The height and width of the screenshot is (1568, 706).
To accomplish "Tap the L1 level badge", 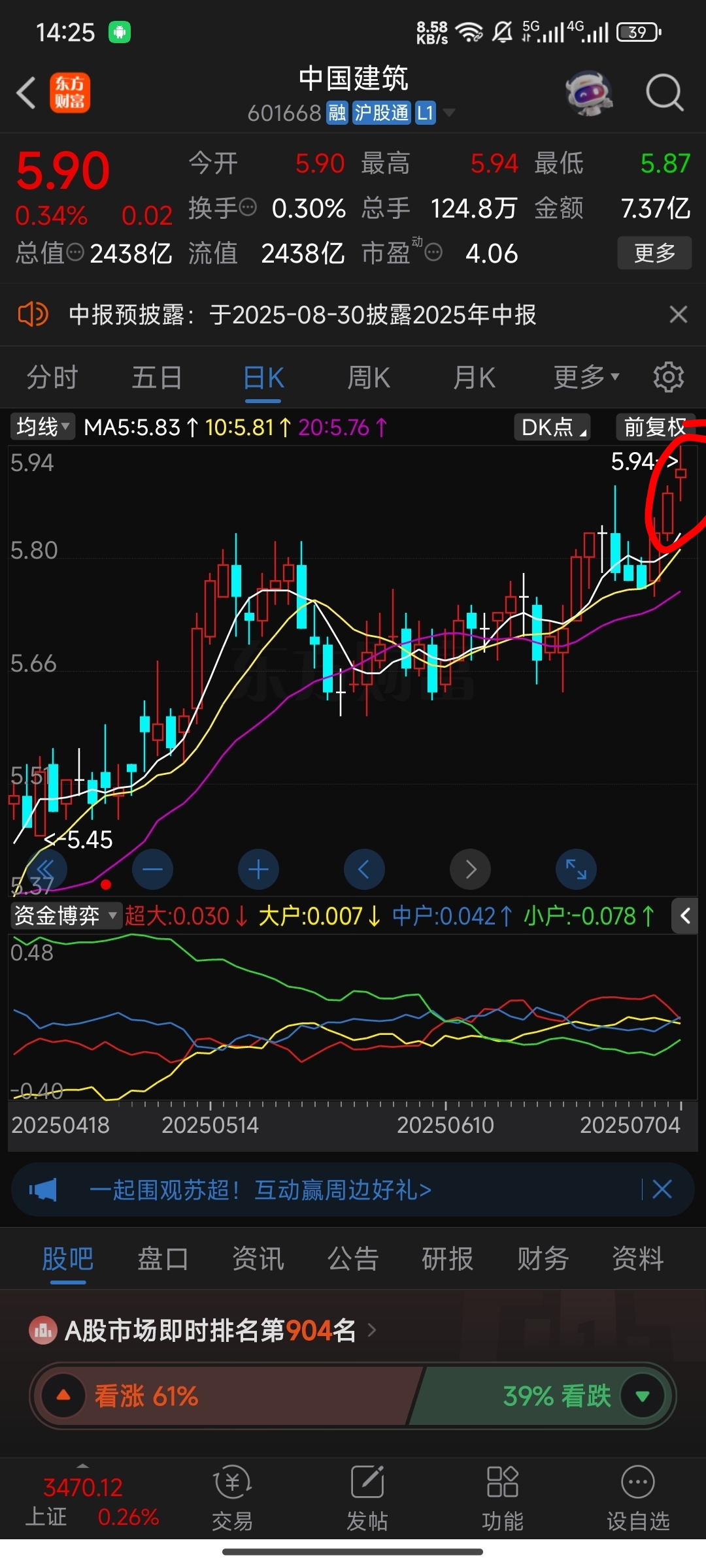I will [x=426, y=113].
